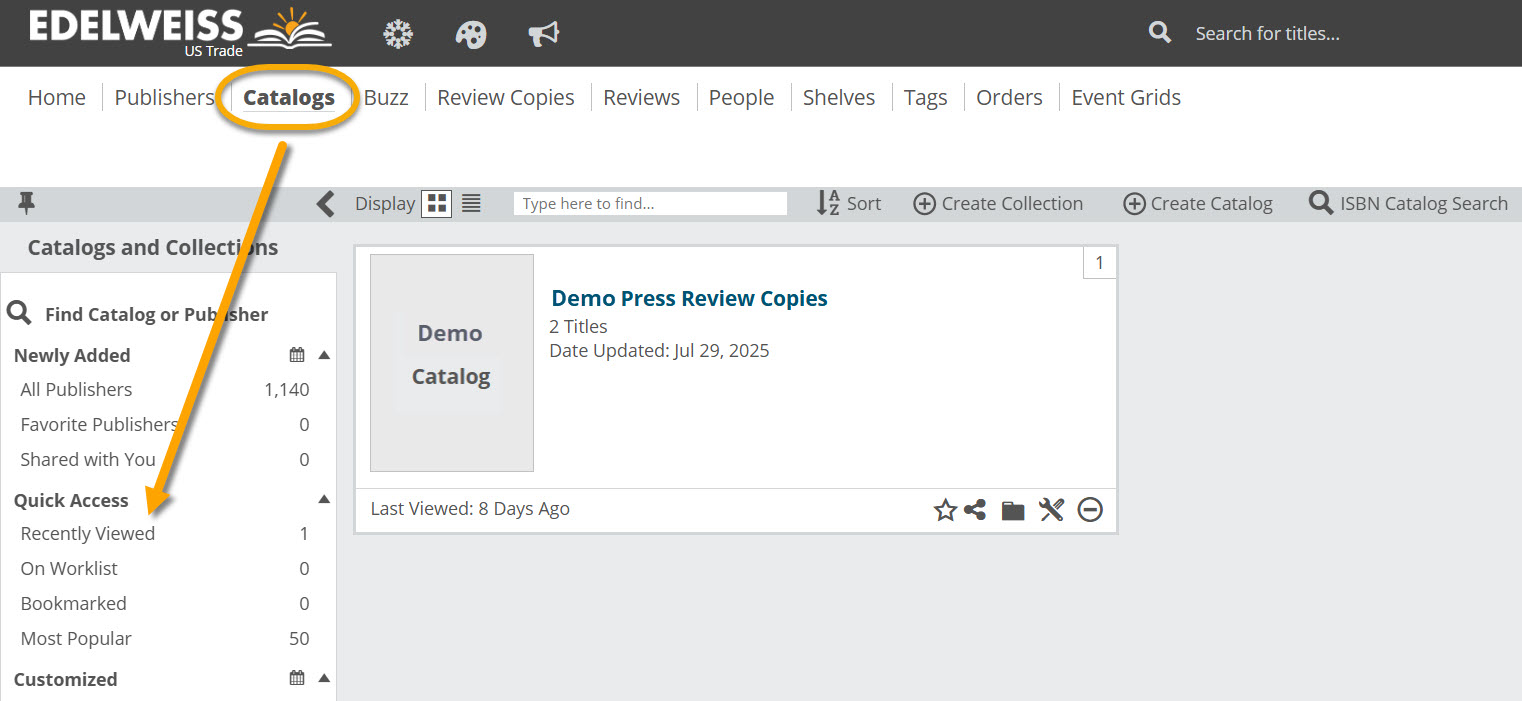Open the Catalogs tab
Viewport: 1522px width, 701px height.
point(289,98)
